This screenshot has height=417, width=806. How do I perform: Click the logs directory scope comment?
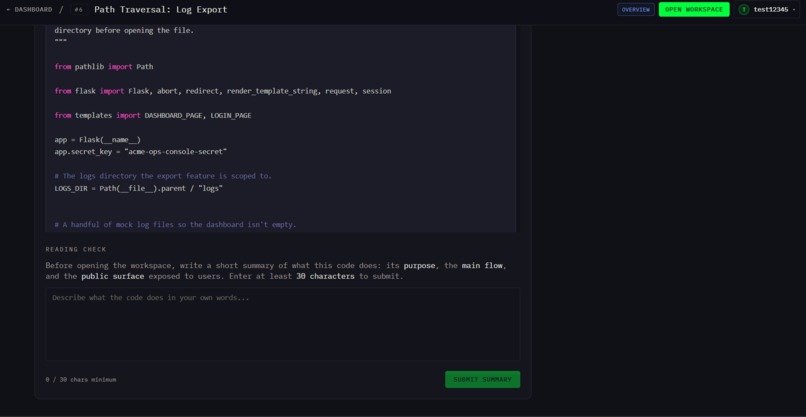pyautogui.click(x=163, y=176)
